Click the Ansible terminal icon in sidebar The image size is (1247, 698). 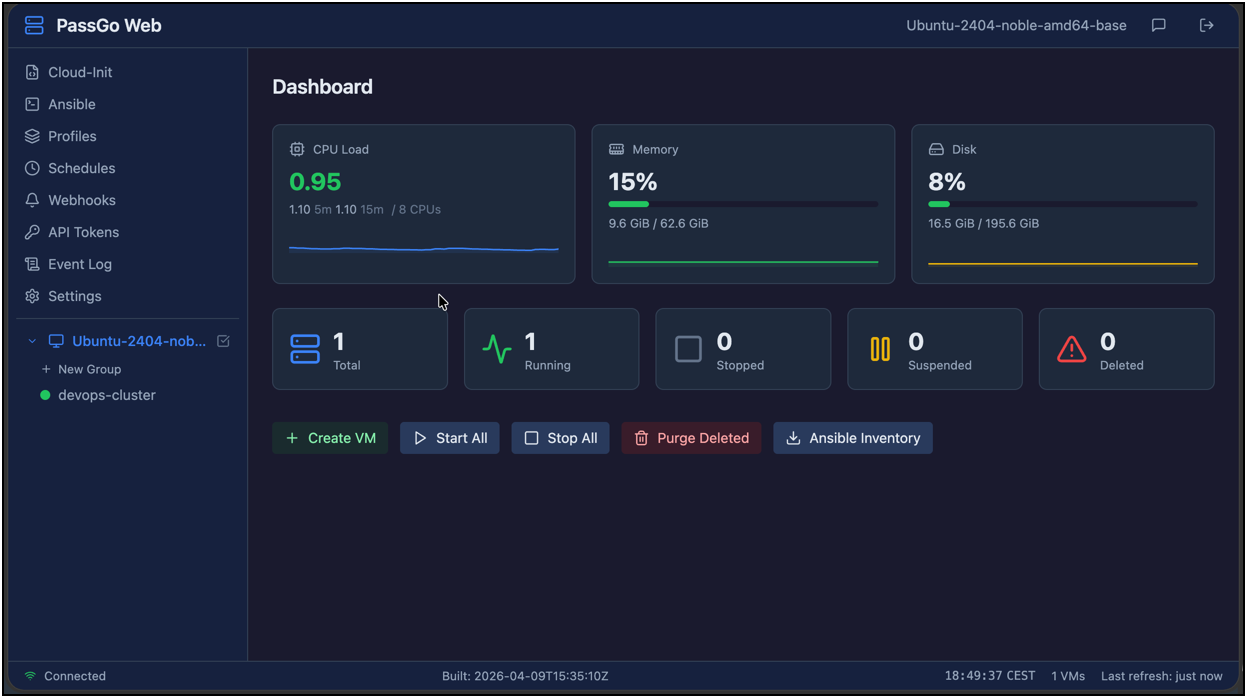32,104
